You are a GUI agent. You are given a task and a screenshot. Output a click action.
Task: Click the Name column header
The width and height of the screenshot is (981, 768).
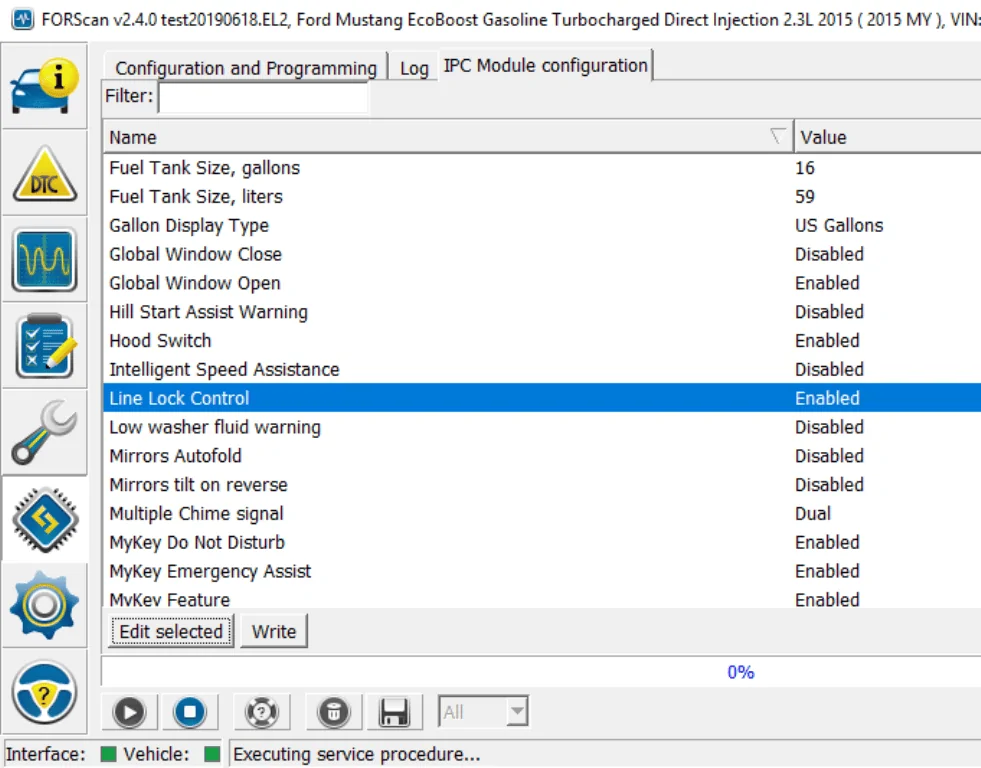[448, 136]
